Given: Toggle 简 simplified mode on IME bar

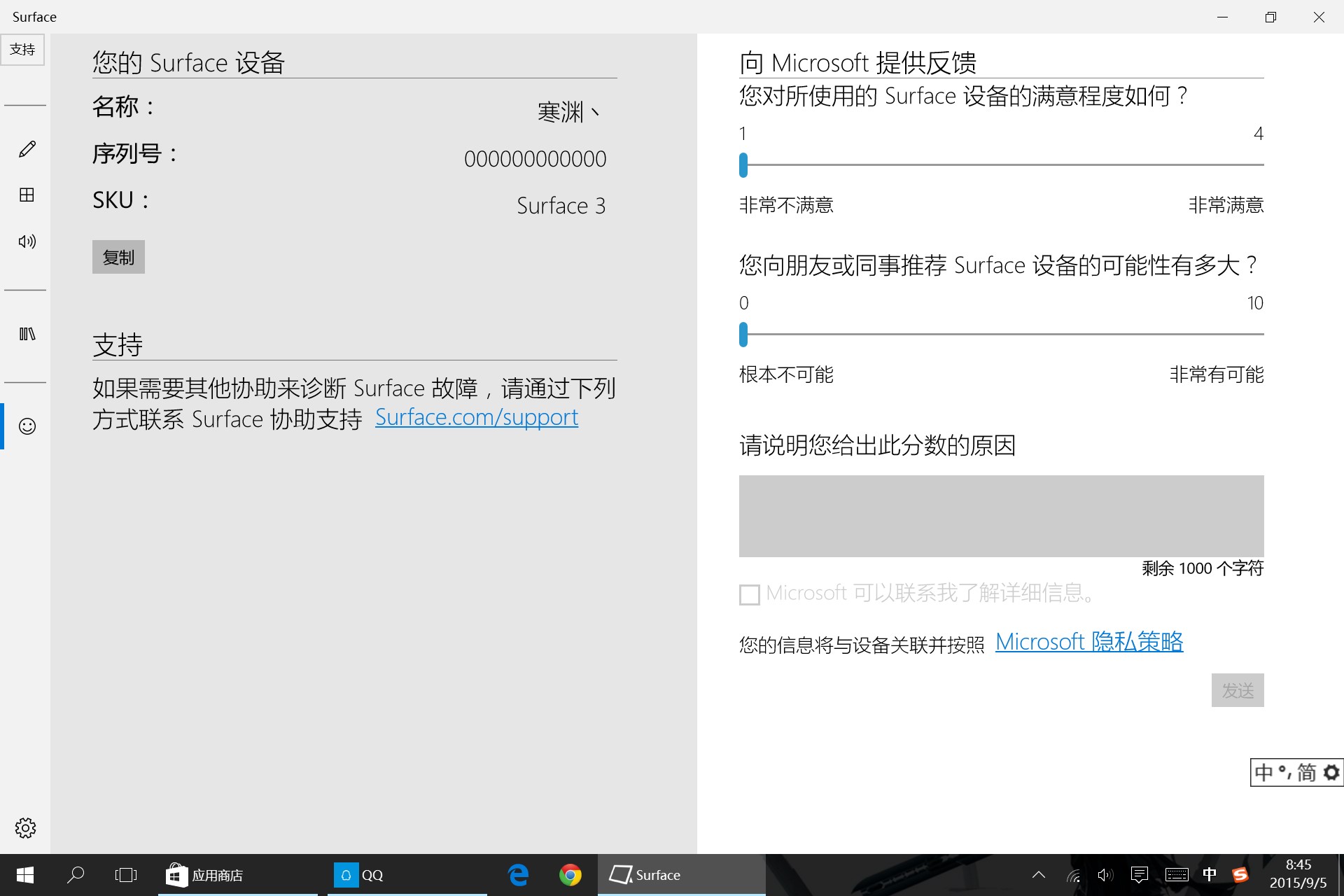Looking at the screenshot, I should (1306, 773).
